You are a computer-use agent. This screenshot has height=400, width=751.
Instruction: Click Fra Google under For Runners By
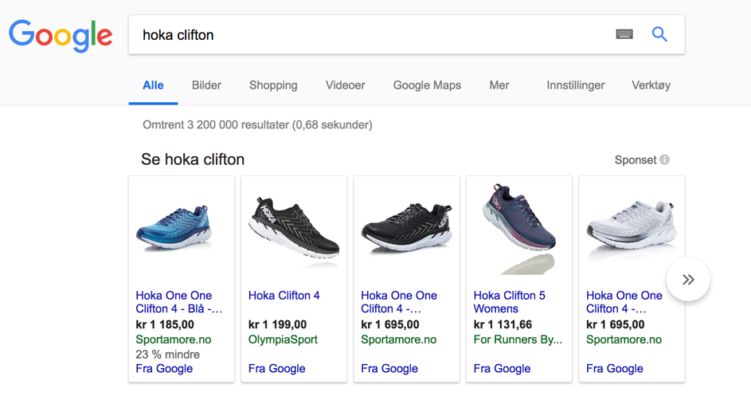coord(502,368)
